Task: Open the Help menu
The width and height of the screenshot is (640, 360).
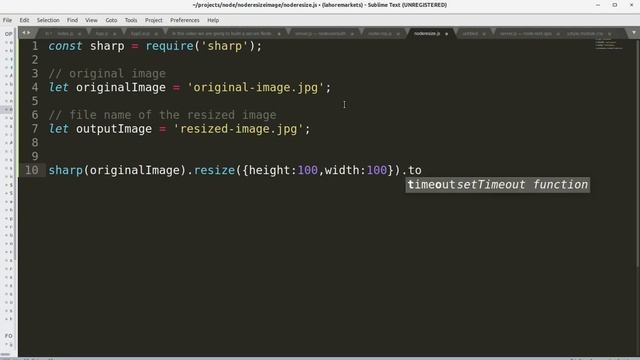Action: (213, 20)
